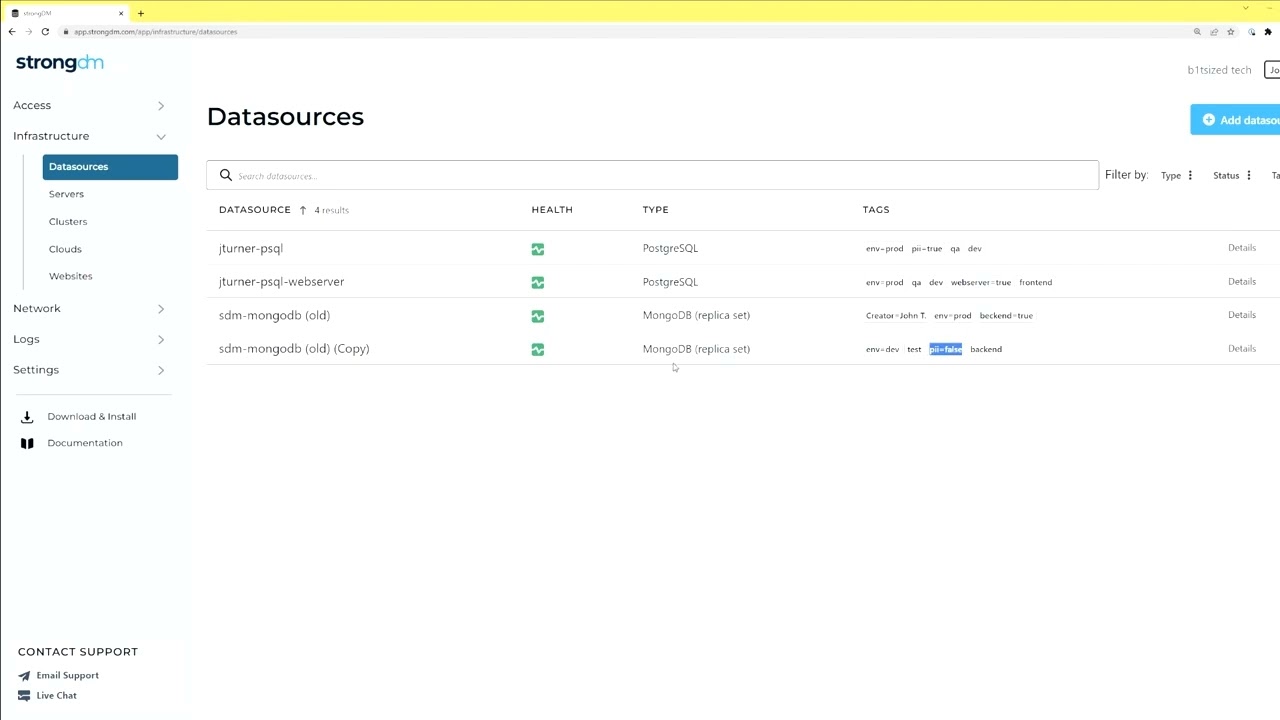The height and width of the screenshot is (720, 1280).
Task: Click the browser back arrow
Action: (x=12, y=32)
